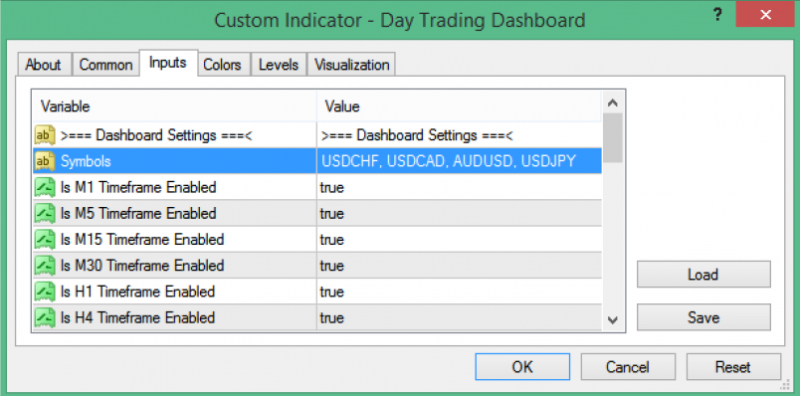The height and width of the screenshot is (396, 800).
Task: Select the 'Is M1 Timeframe Enabled' variable name
Action: (138, 187)
